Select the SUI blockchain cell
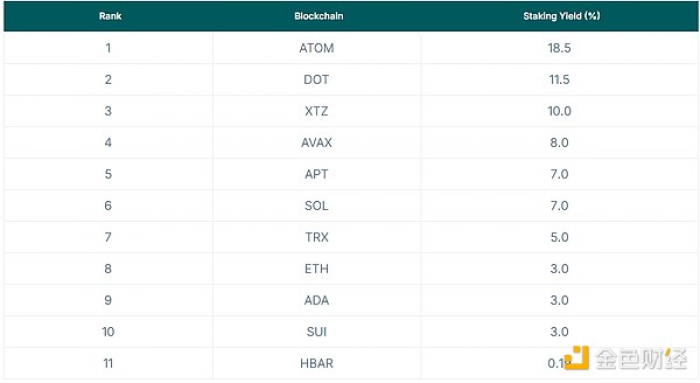 point(317,332)
